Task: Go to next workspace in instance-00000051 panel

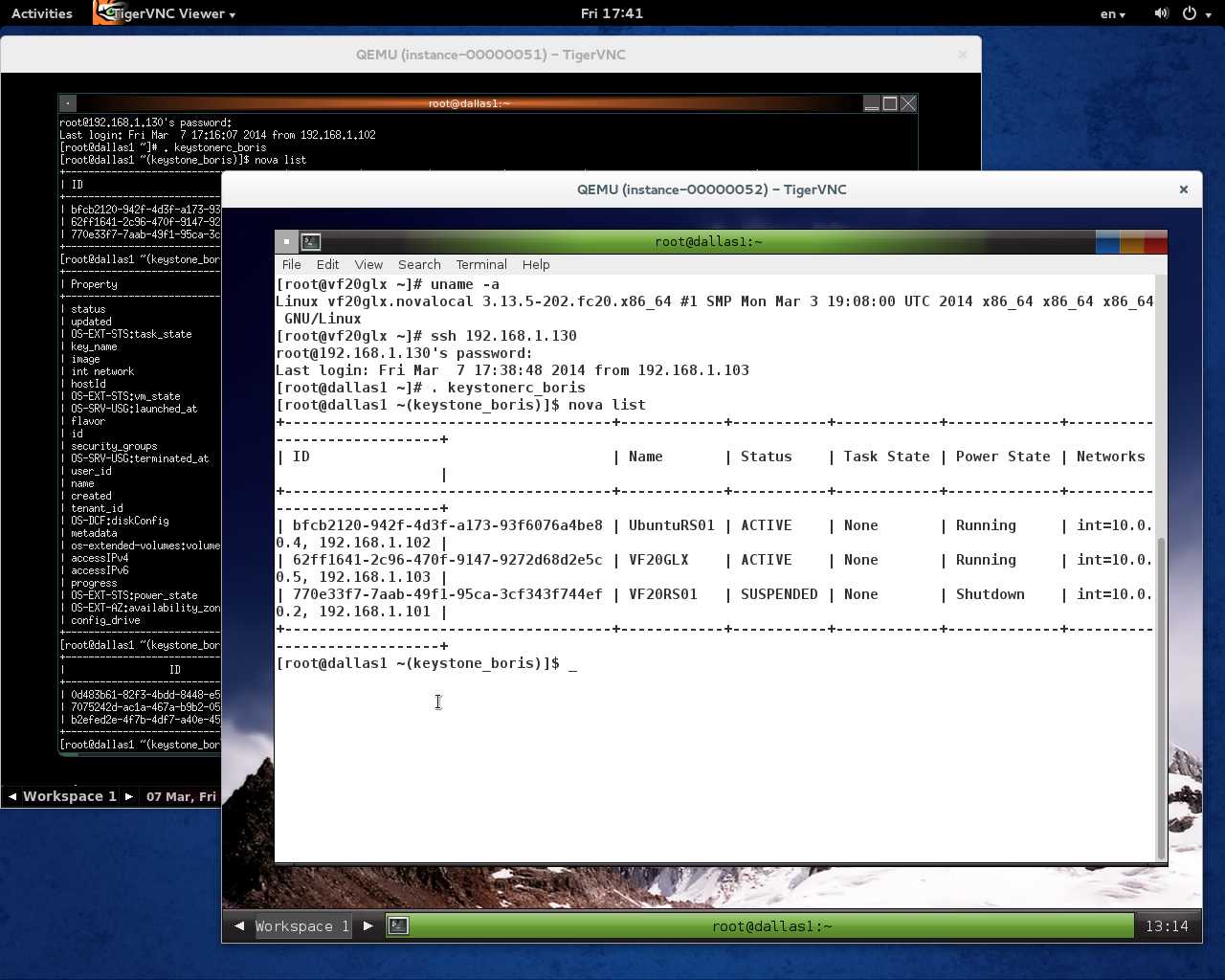Action: click(x=129, y=796)
